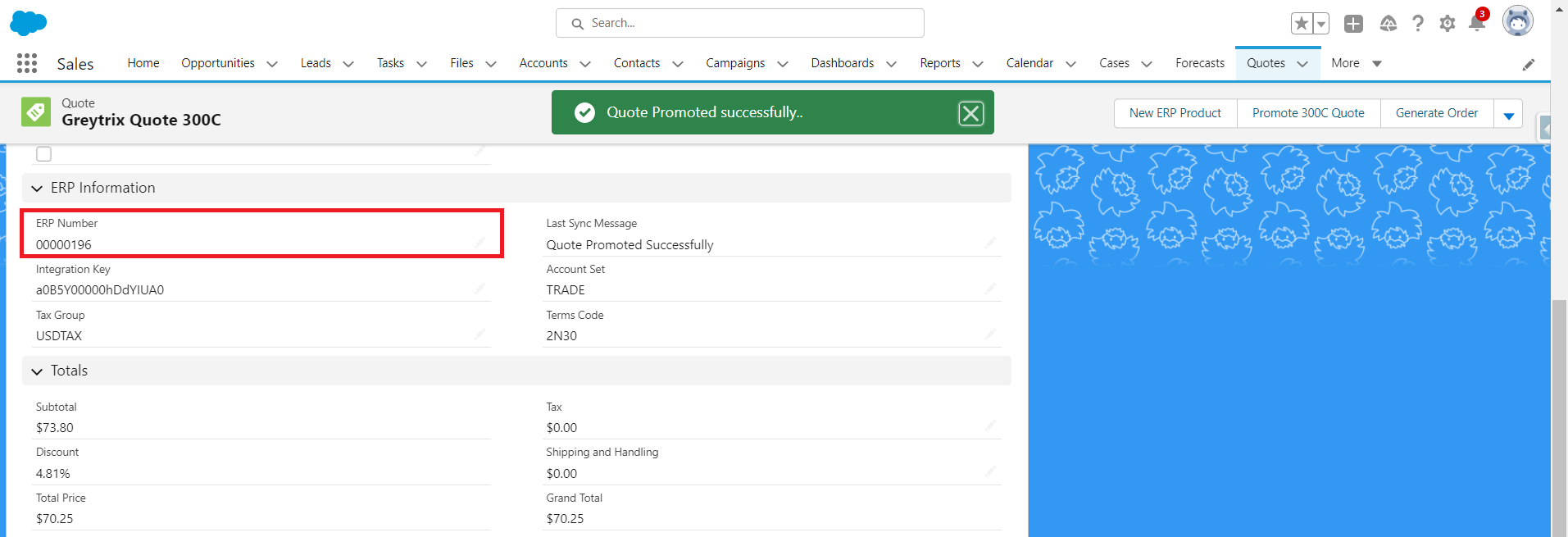The image size is (1568, 537).
Task: Toggle the checkbox above ERP Information
Action: pos(44,154)
